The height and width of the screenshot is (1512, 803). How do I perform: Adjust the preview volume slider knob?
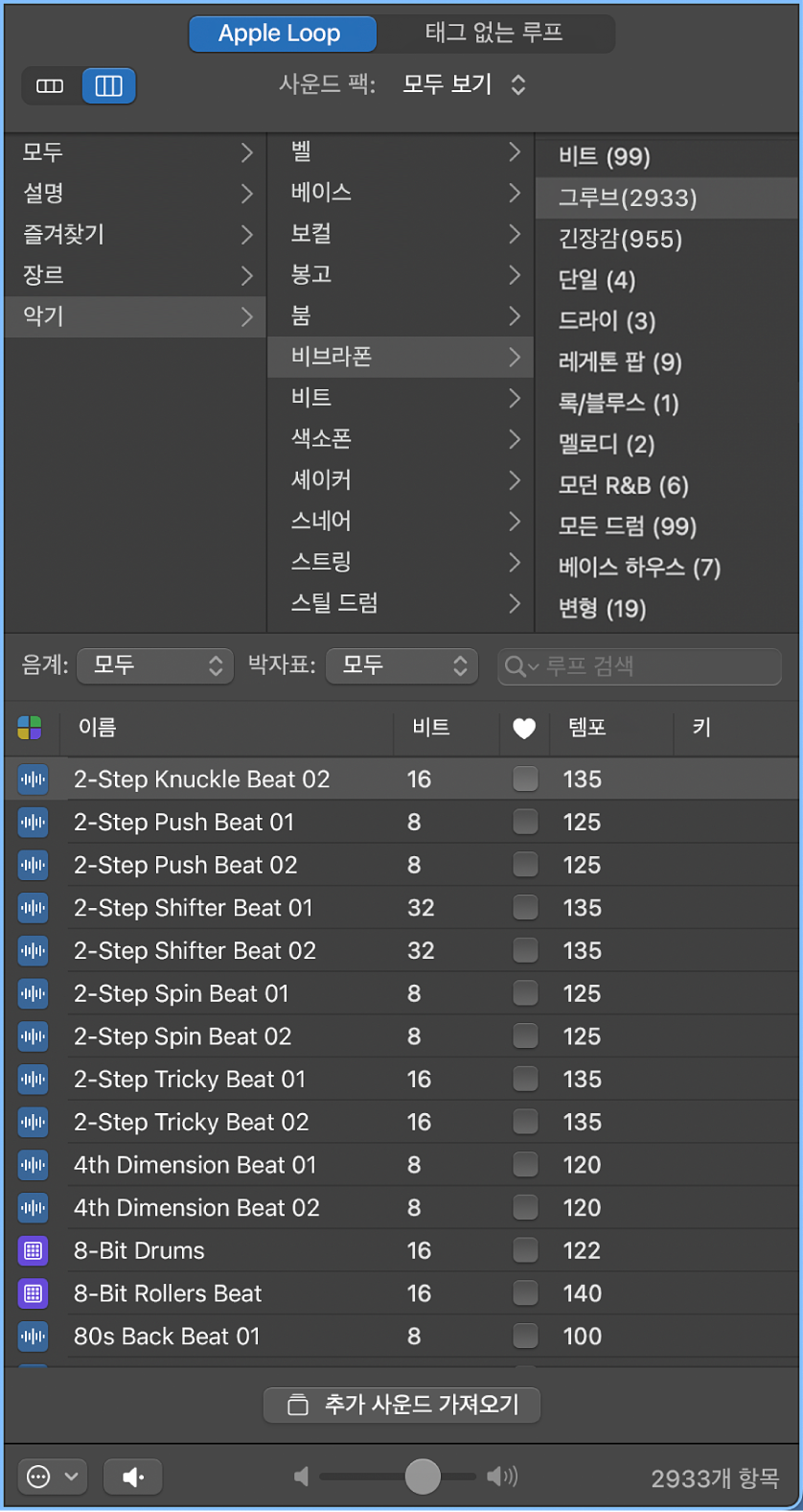coord(423,1477)
